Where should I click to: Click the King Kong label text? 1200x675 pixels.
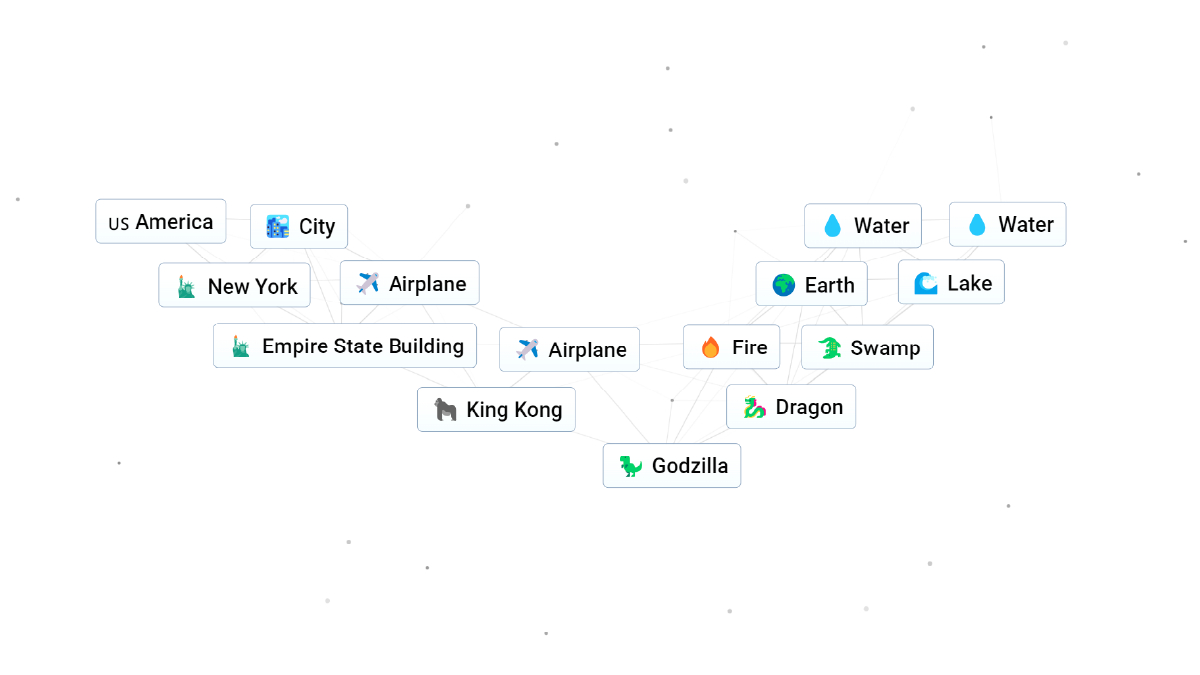pos(514,409)
